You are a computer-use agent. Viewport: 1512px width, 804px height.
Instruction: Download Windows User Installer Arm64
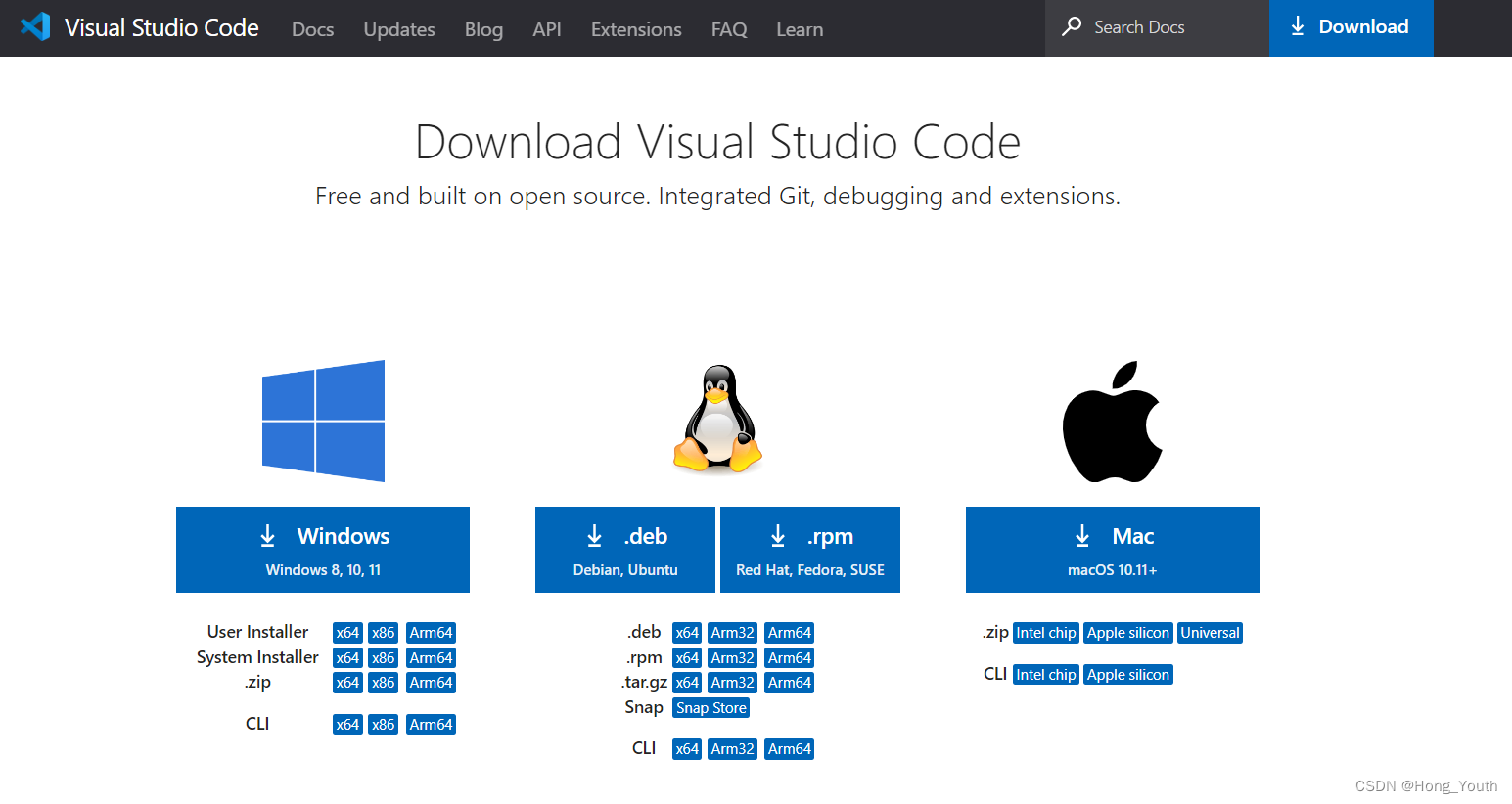(x=432, y=633)
